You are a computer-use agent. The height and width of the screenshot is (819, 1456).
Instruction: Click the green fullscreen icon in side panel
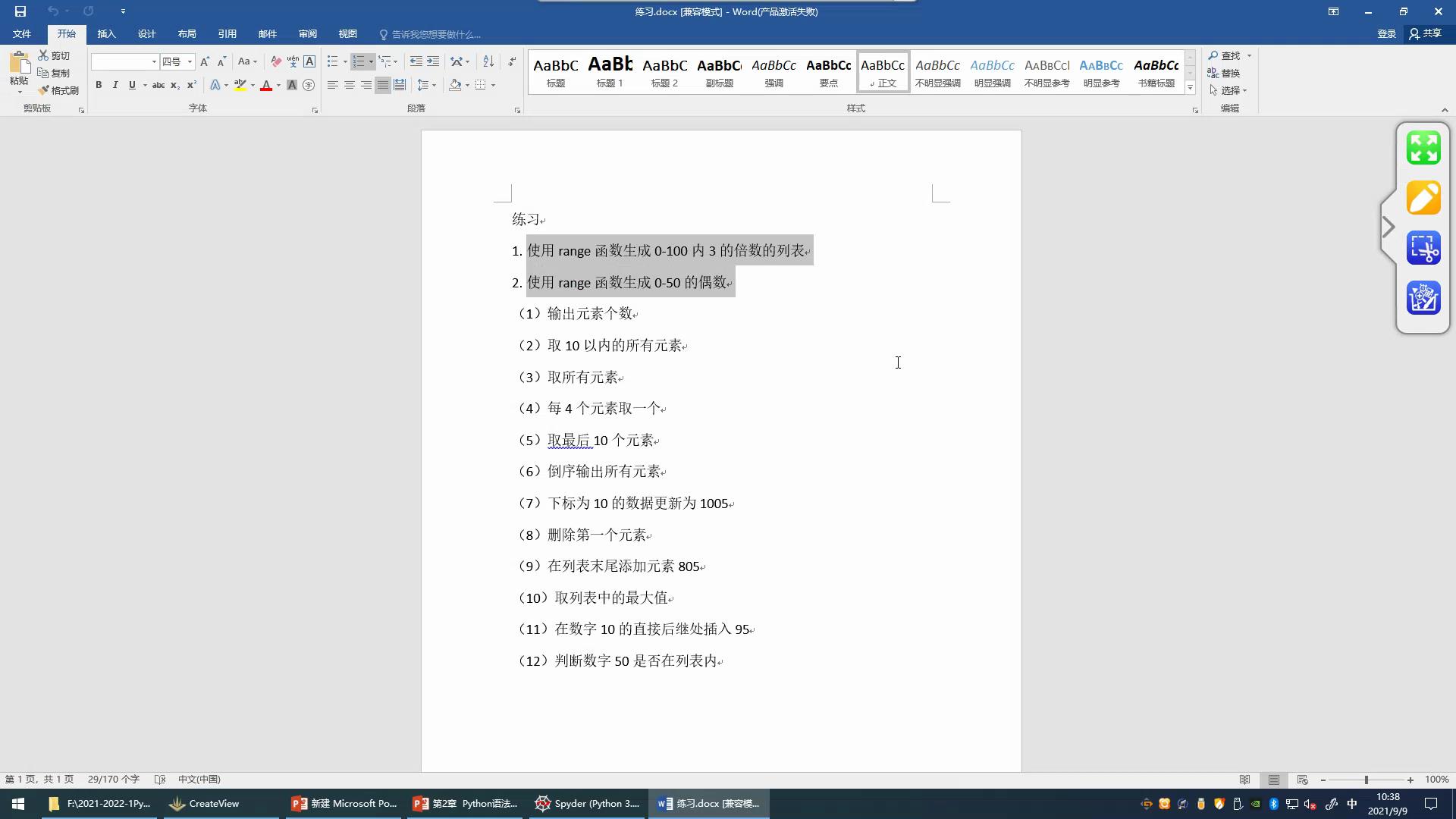click(1423, 148)
